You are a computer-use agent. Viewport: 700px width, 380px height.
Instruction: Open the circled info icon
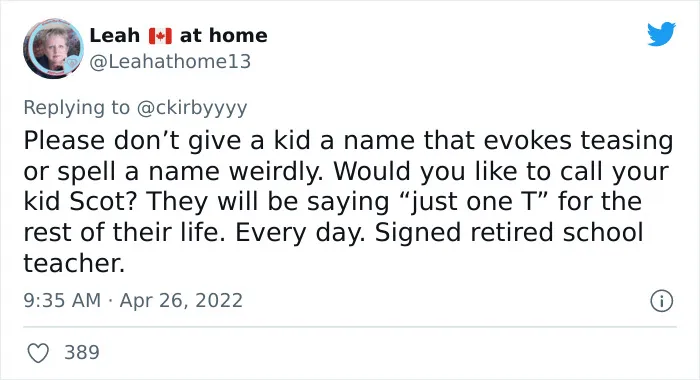pyautogui.click(x=661, y=301)
